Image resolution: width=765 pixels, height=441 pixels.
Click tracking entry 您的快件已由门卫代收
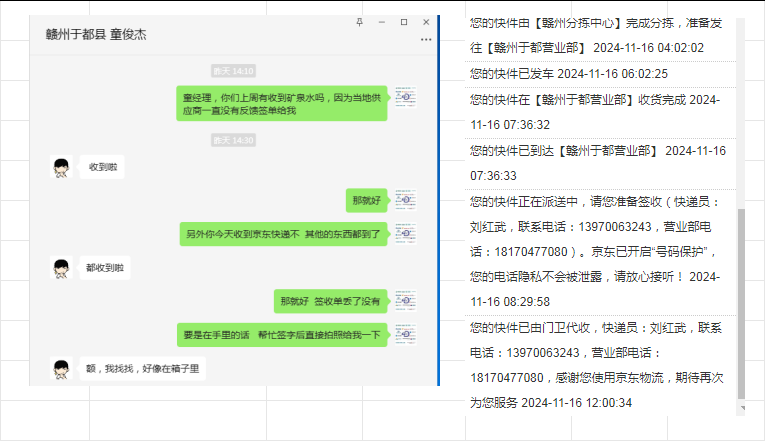pos(600,365)
